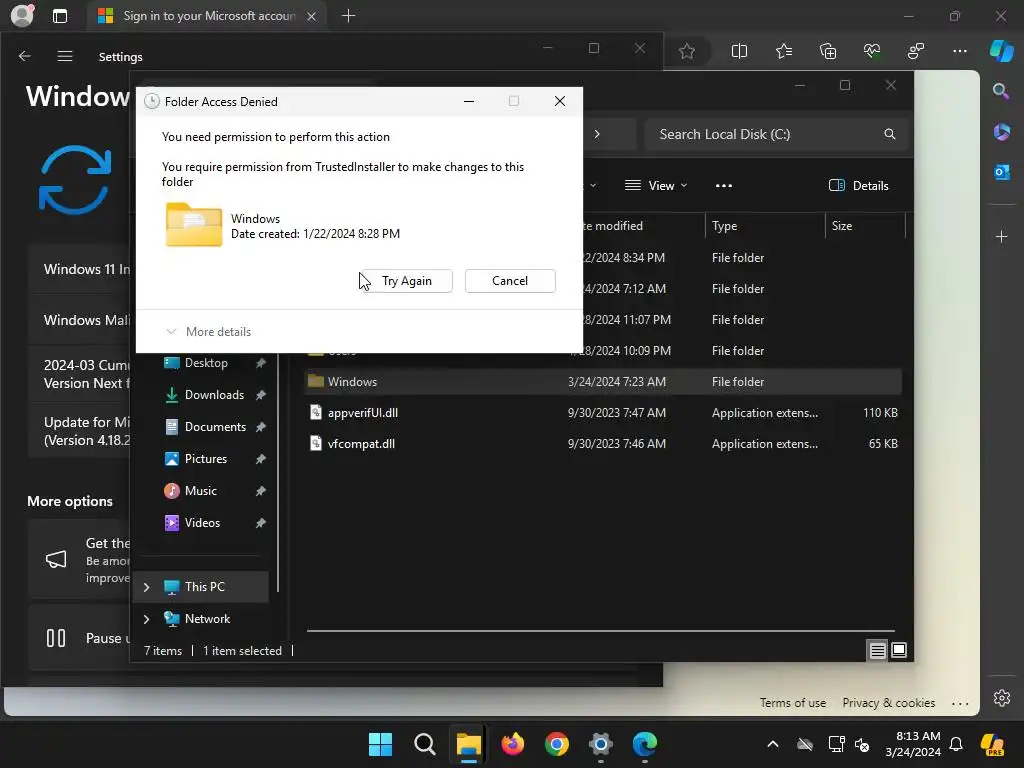Click the magnifier icon in Explorer search box
Screen dimensions: 1024x768
click(889, 134)
